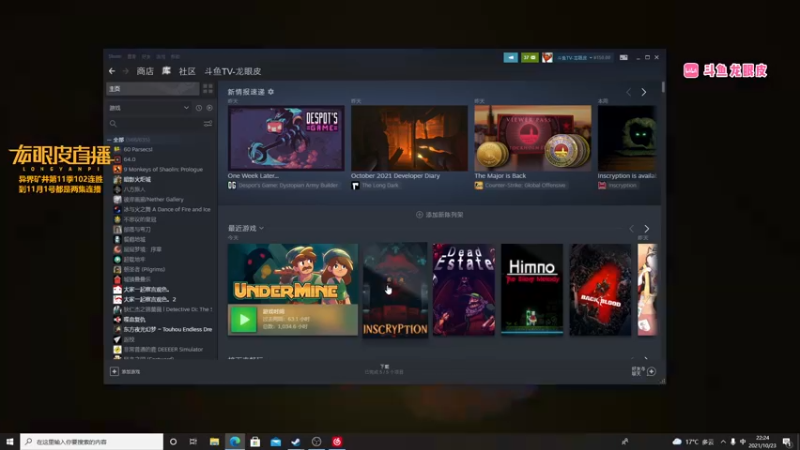The width and height of the screenshot is (800, 450).
Task: Open the Back 4 Blood game card
Action: pos(600,289)
